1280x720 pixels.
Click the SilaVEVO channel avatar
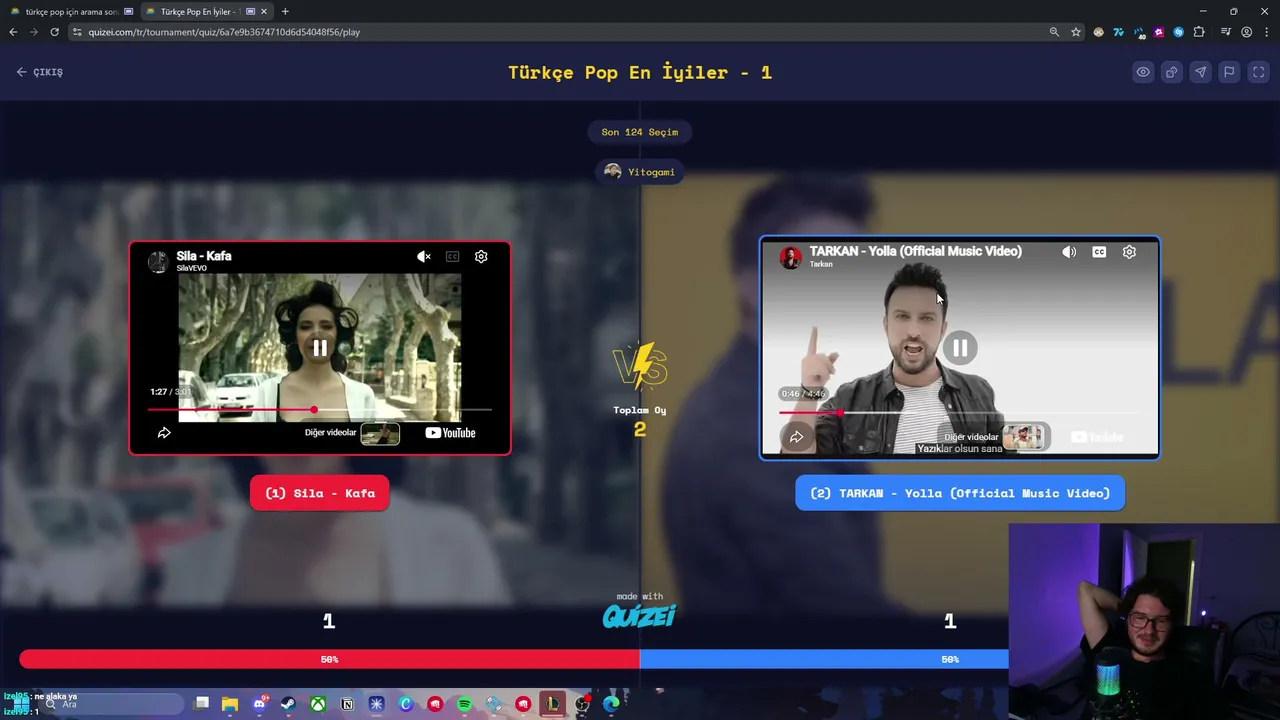158,262
